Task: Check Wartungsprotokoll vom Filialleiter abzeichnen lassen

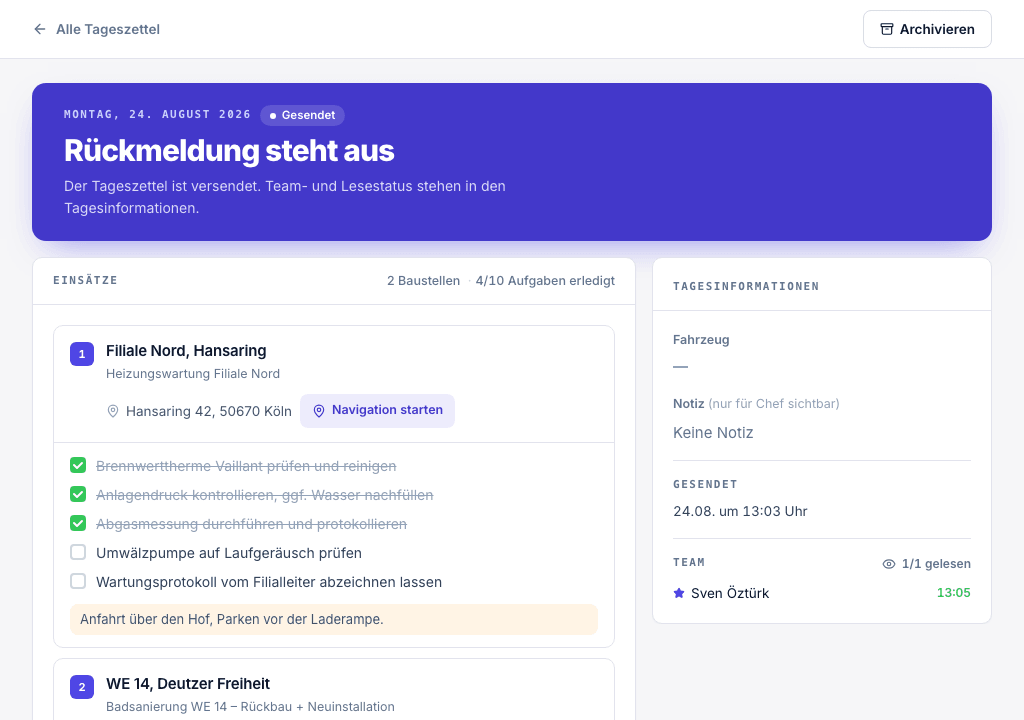Action: (x=78, y=581)
